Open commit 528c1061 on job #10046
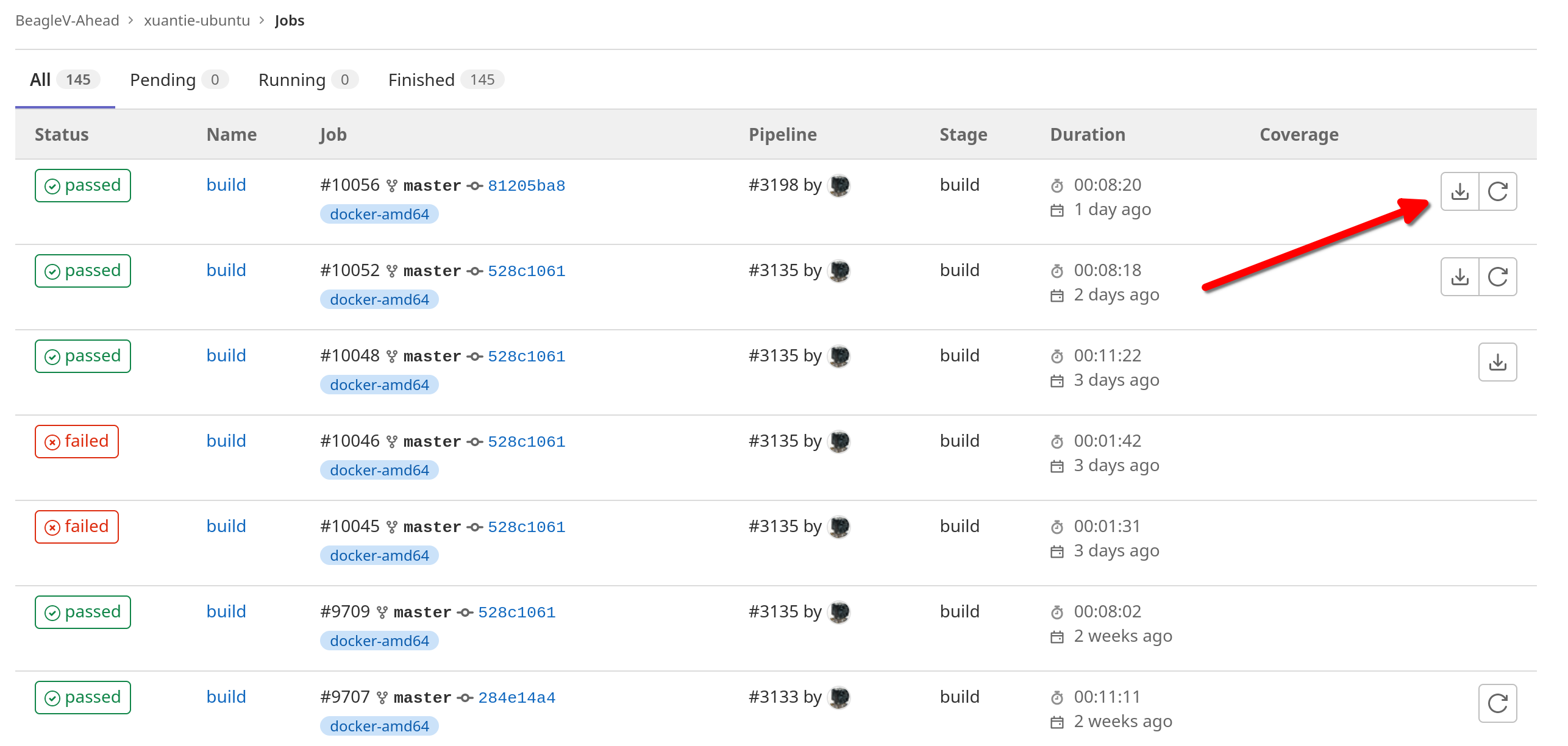Viewport: 1568px width, 746px height. point(527,442)
